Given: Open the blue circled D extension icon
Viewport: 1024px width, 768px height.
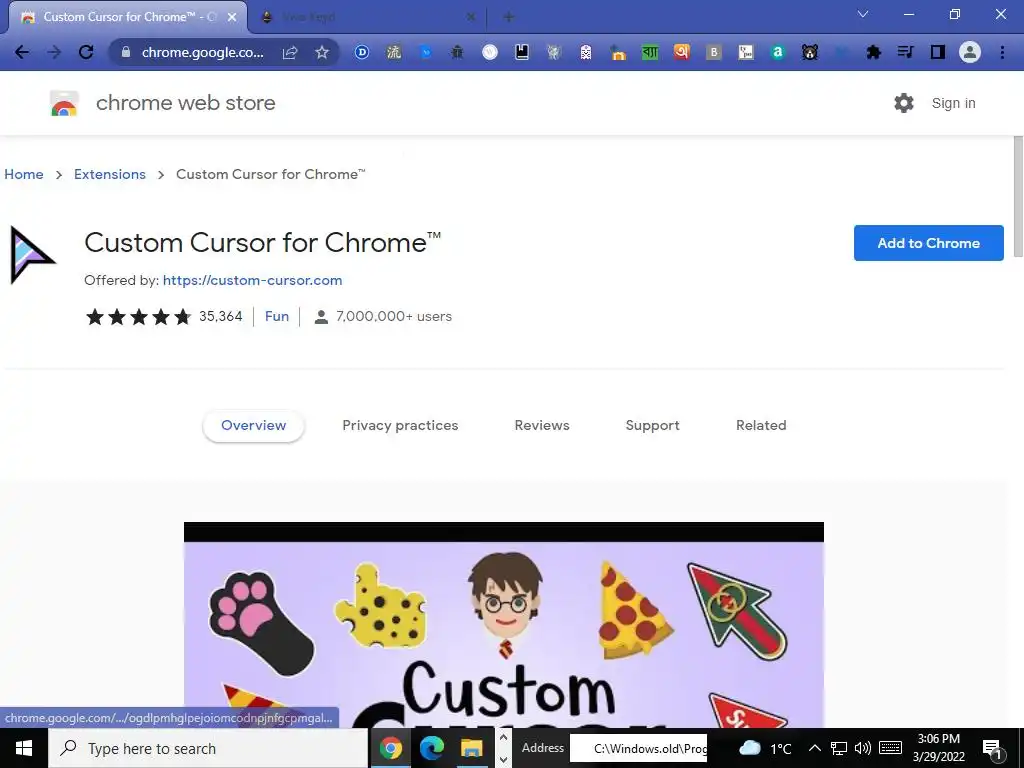Looking at the screenshot, I should point(361,52).
